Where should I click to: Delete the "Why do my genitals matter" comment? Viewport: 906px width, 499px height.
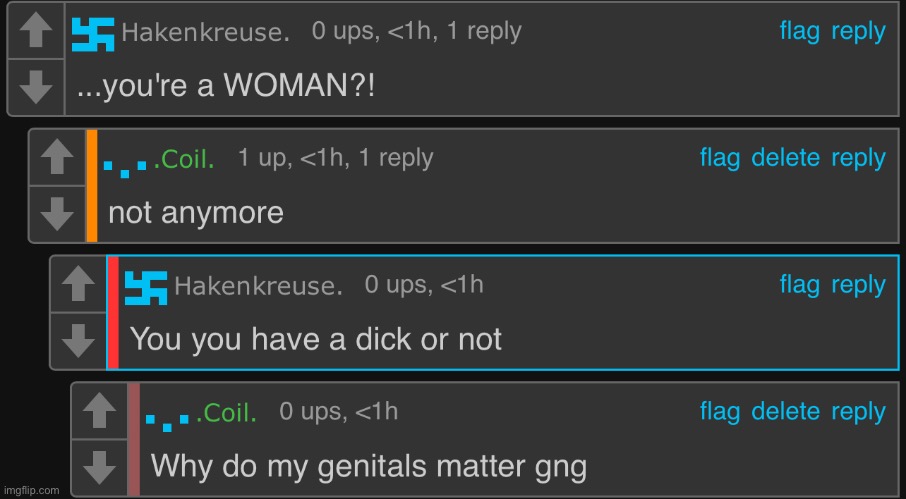tap(785, 411)
